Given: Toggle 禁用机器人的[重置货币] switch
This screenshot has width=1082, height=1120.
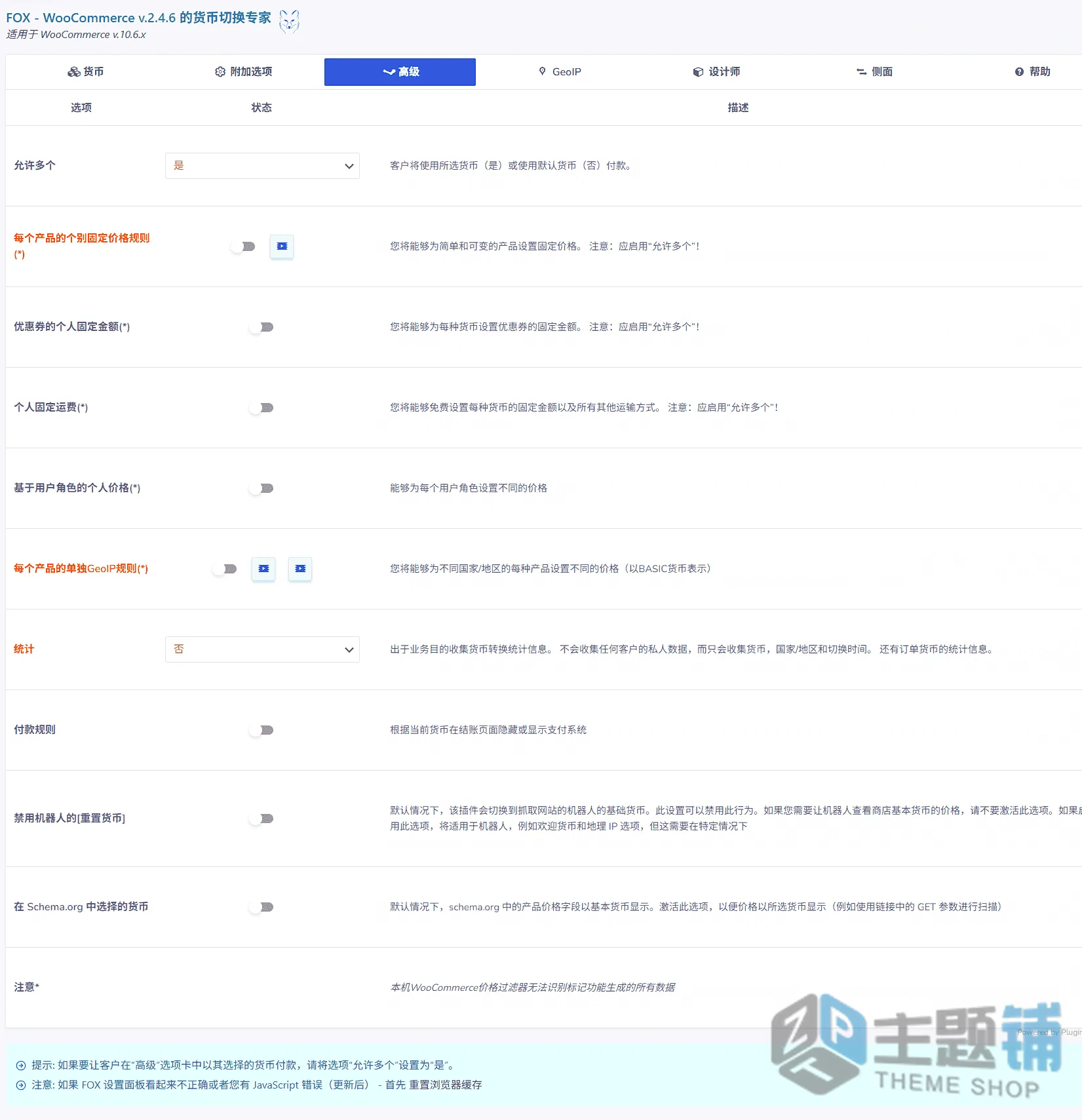Looking at the screenshot, I should 261,819.
